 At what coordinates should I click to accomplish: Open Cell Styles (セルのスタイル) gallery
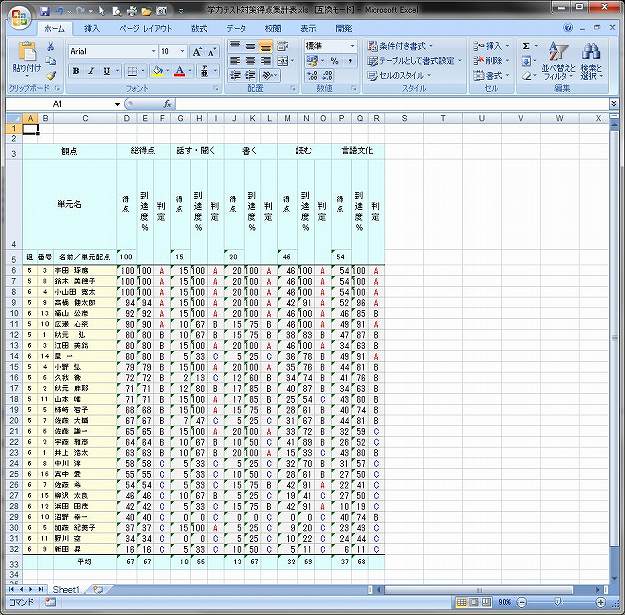(x=406, y=75)
